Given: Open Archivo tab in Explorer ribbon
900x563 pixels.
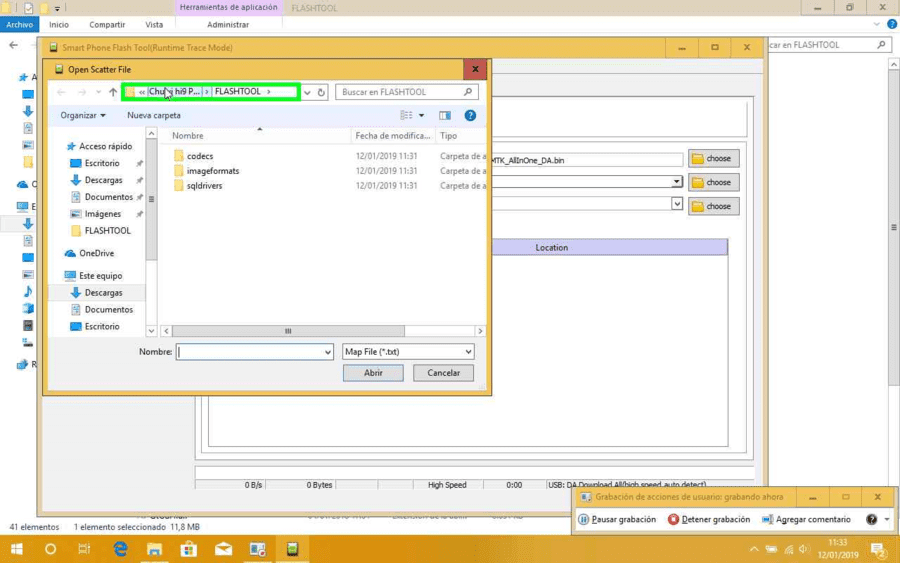Looking at the screenshot, I should [x=20, y=25].
